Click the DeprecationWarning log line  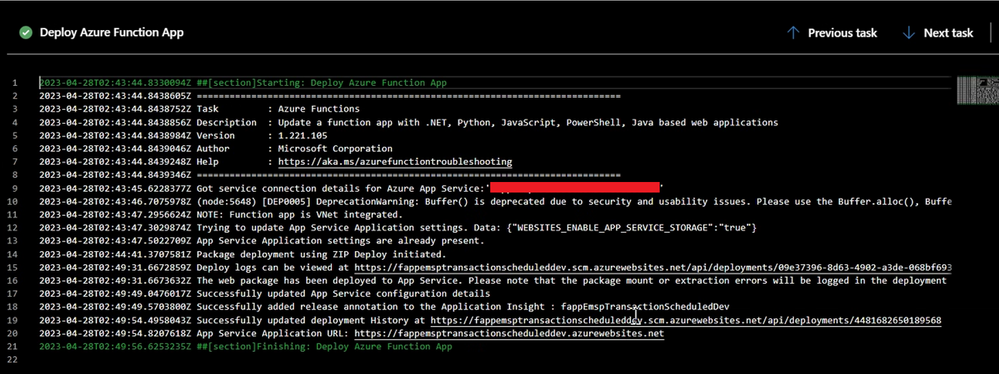[x=495, y=201]
